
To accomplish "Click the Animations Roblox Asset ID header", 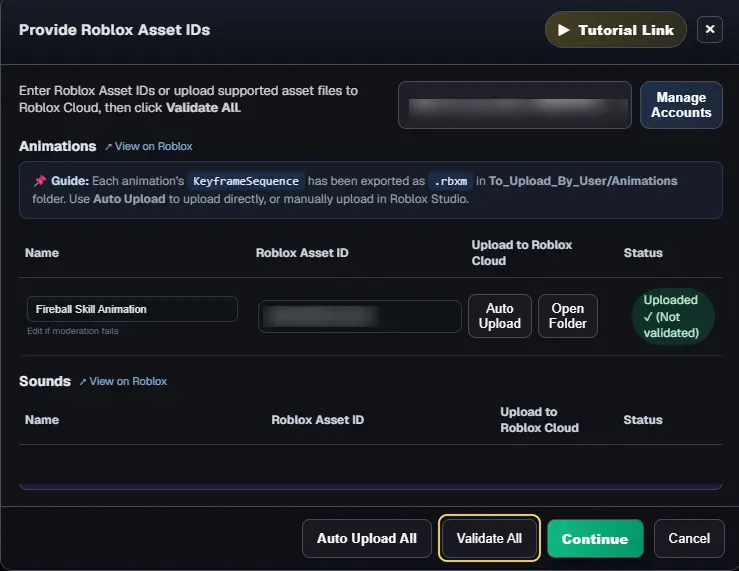I will (302, 253).
